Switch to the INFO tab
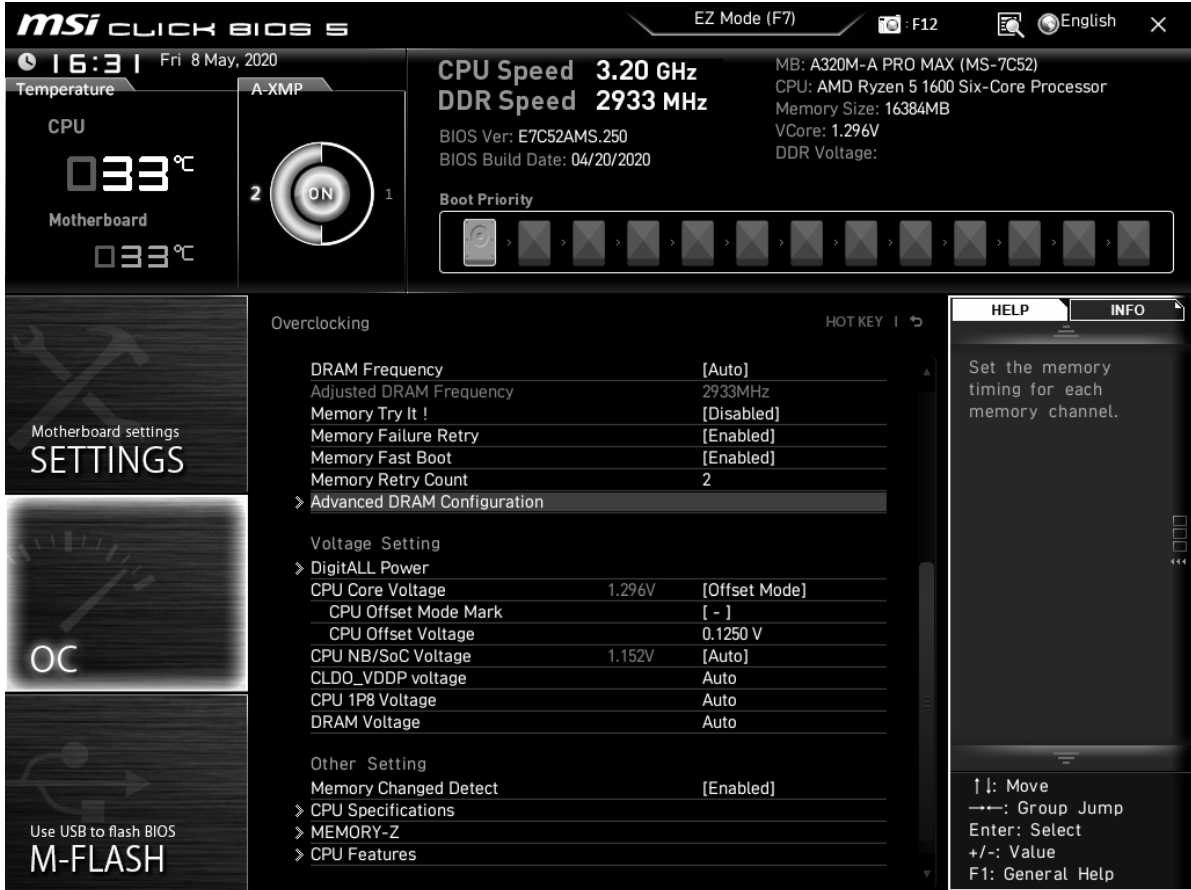Screen dimensions: 1191x890 1126,310
